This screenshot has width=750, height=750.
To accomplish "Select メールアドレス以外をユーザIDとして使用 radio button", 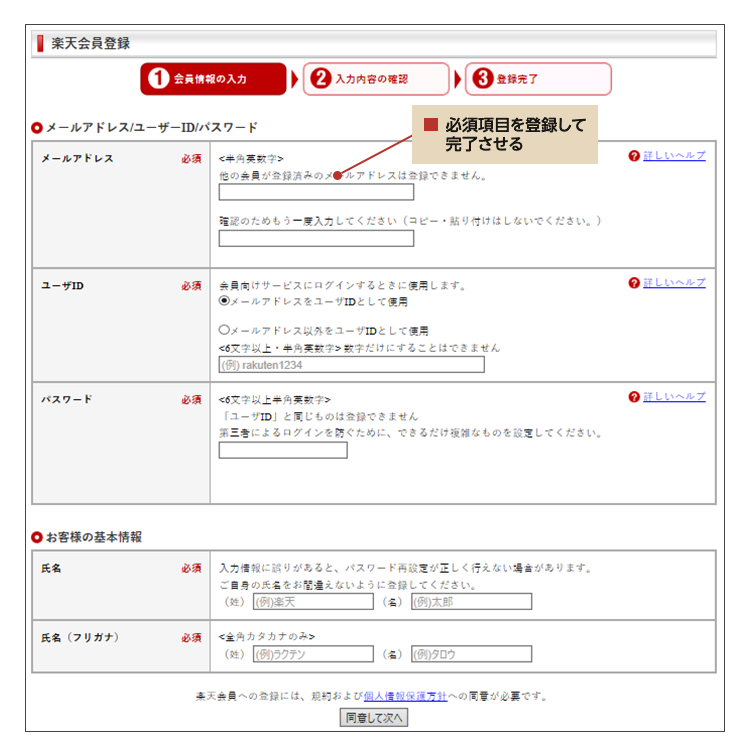I will point(224,330).
